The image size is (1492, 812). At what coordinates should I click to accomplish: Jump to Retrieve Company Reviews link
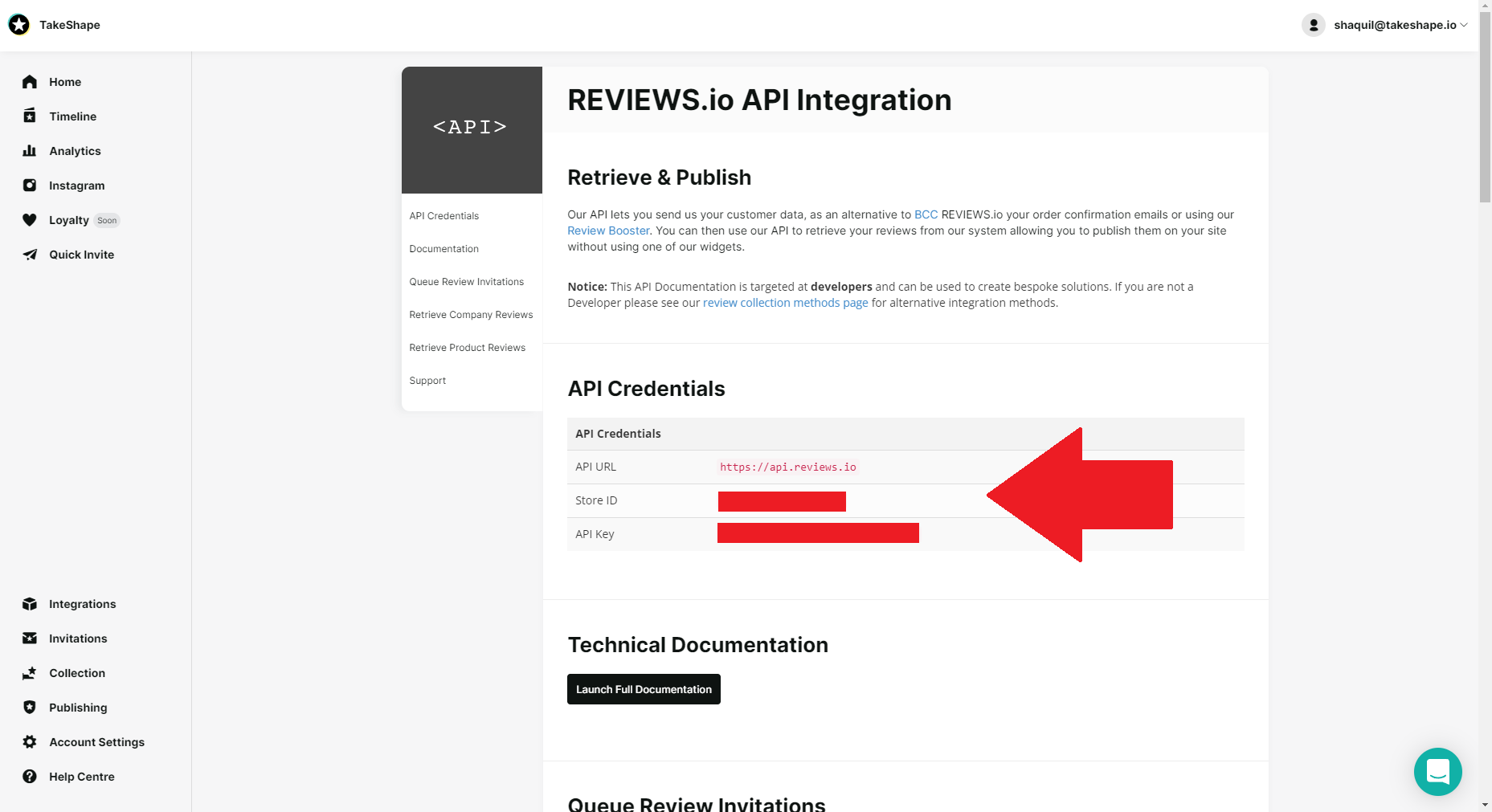(x=471, y=315)
